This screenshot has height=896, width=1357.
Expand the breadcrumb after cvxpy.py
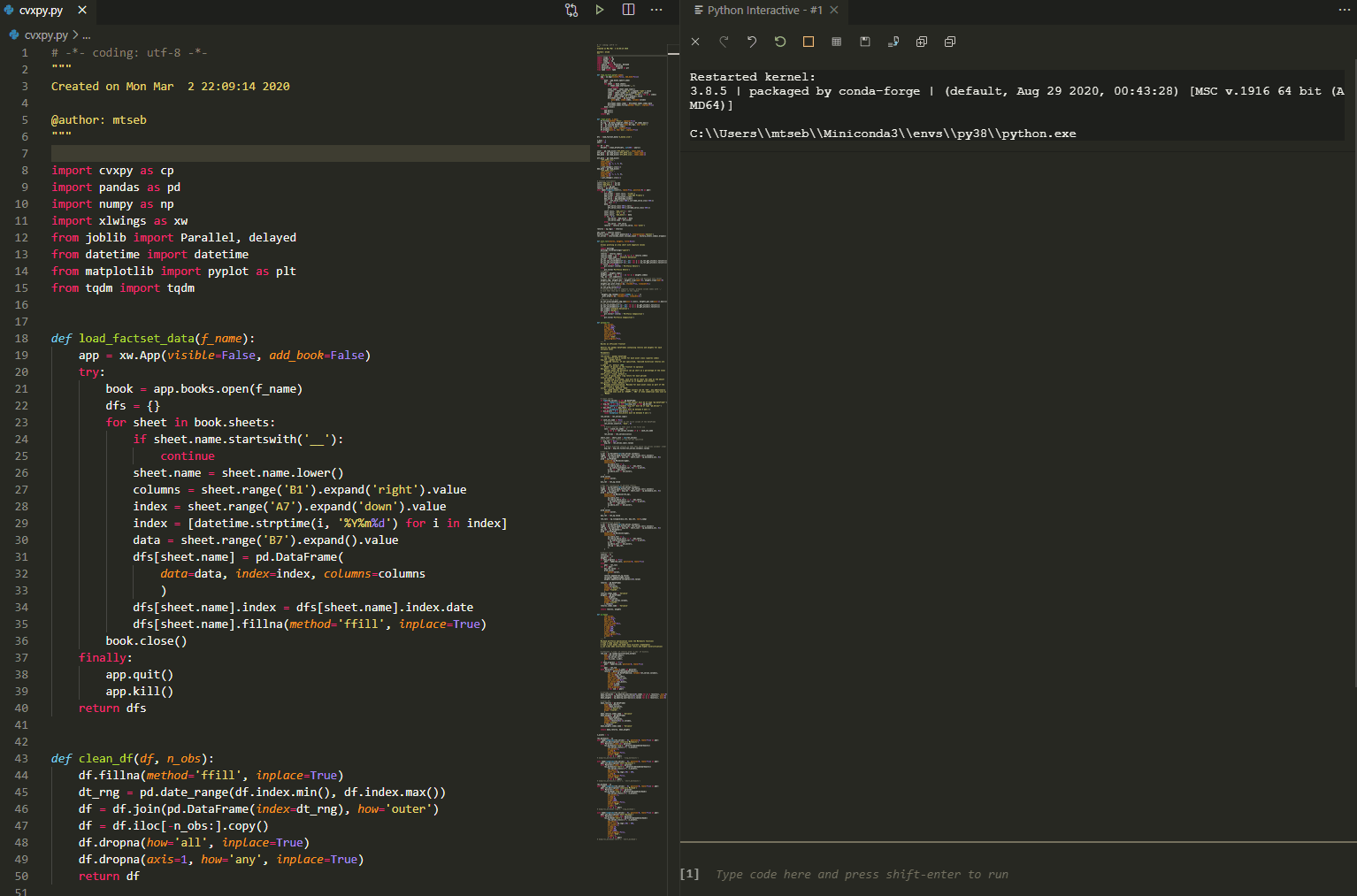coord(86,34)
